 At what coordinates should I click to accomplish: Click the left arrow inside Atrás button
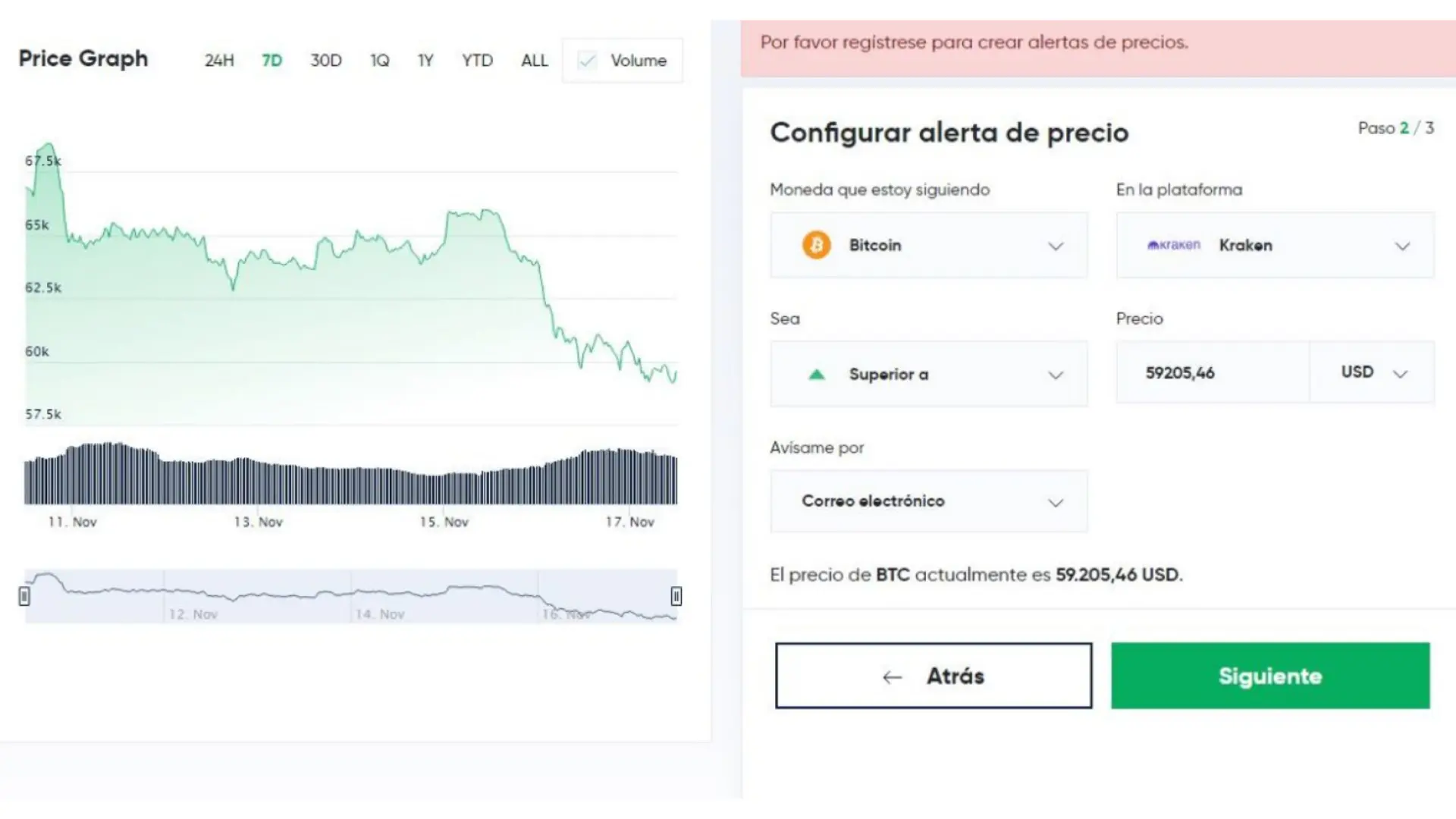pyautogui.click(x=891, y=676)
